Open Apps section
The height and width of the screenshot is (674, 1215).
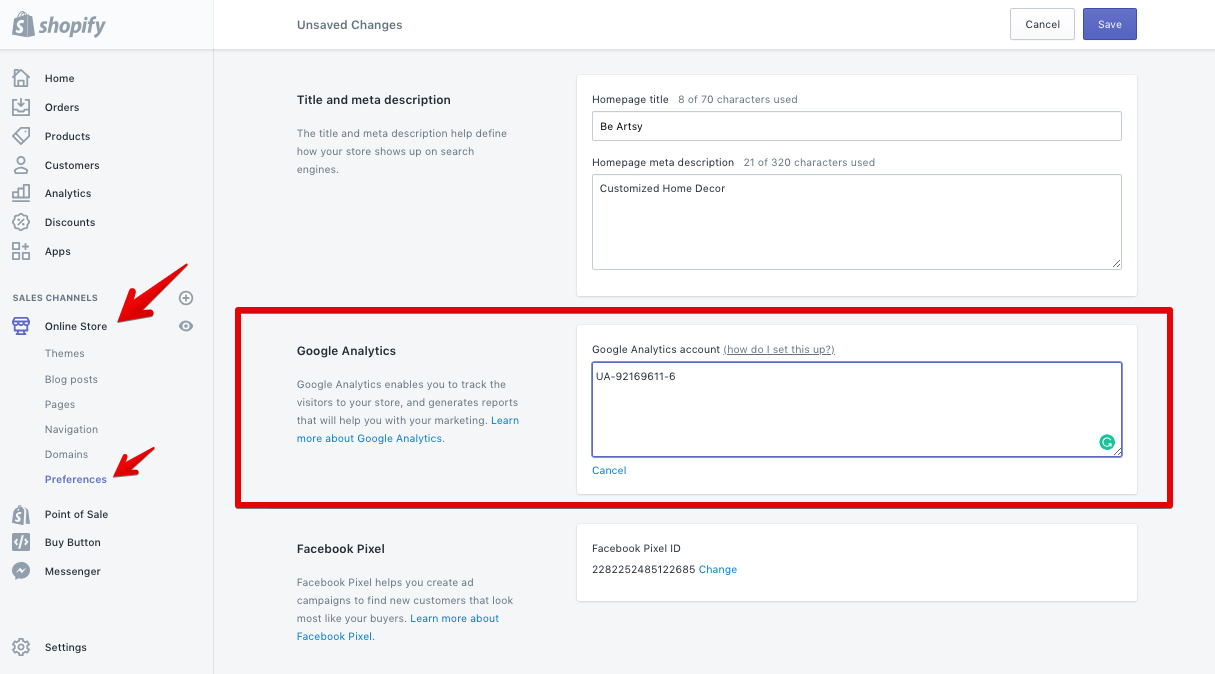coord(58,251)
